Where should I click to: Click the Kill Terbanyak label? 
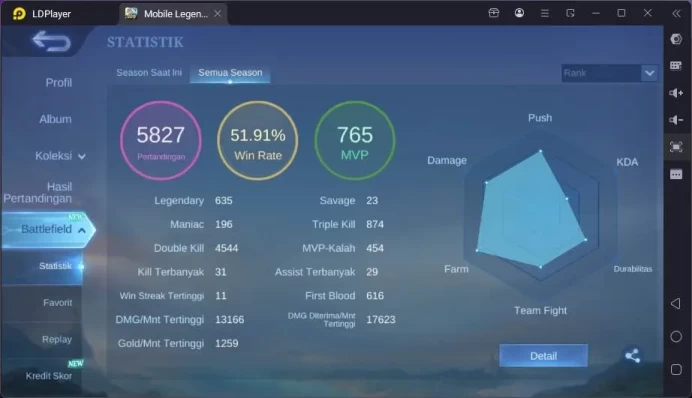click(170, 272)
